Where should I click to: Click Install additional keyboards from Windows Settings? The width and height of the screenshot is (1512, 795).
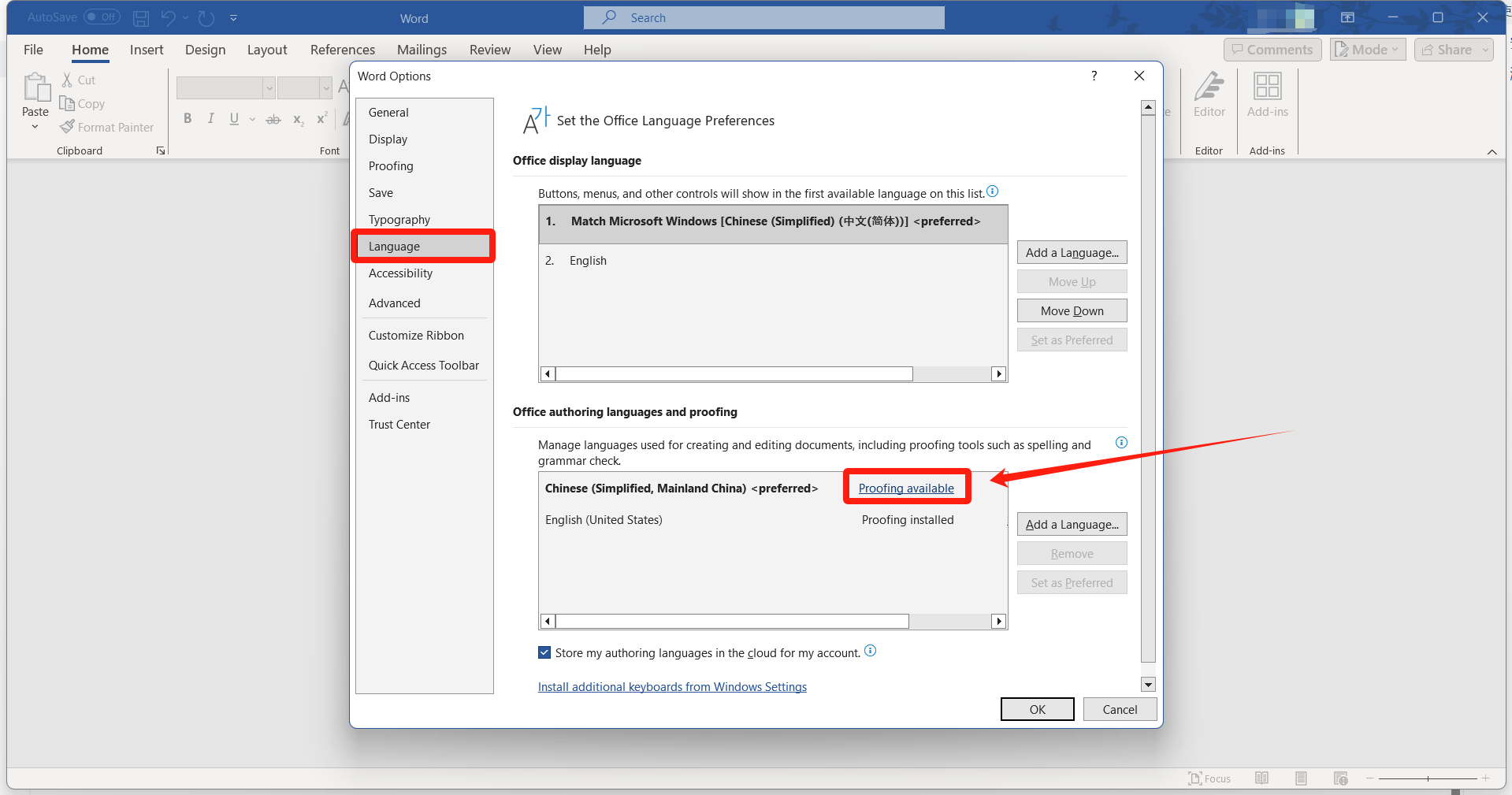(672, 687)
